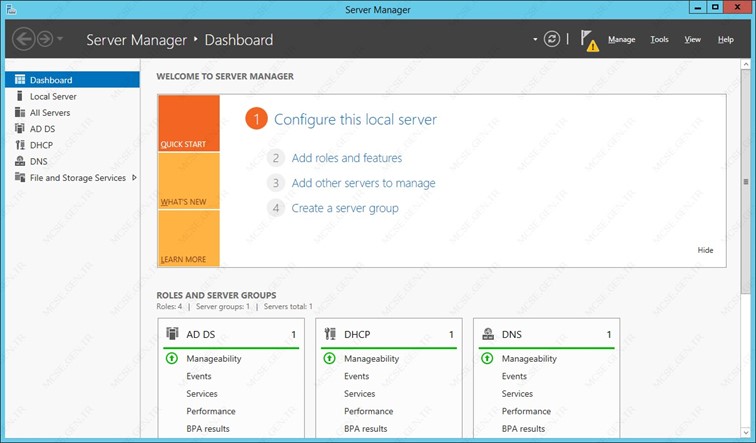
Task: Click the DNS tile title
Action: pos(512,334)
